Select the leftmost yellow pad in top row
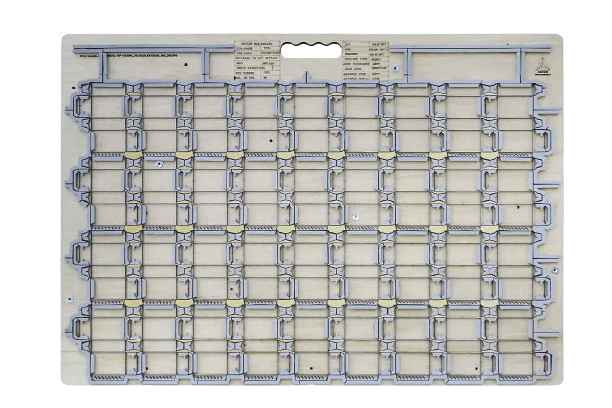 pyautogui.click(x=133, y=156)
